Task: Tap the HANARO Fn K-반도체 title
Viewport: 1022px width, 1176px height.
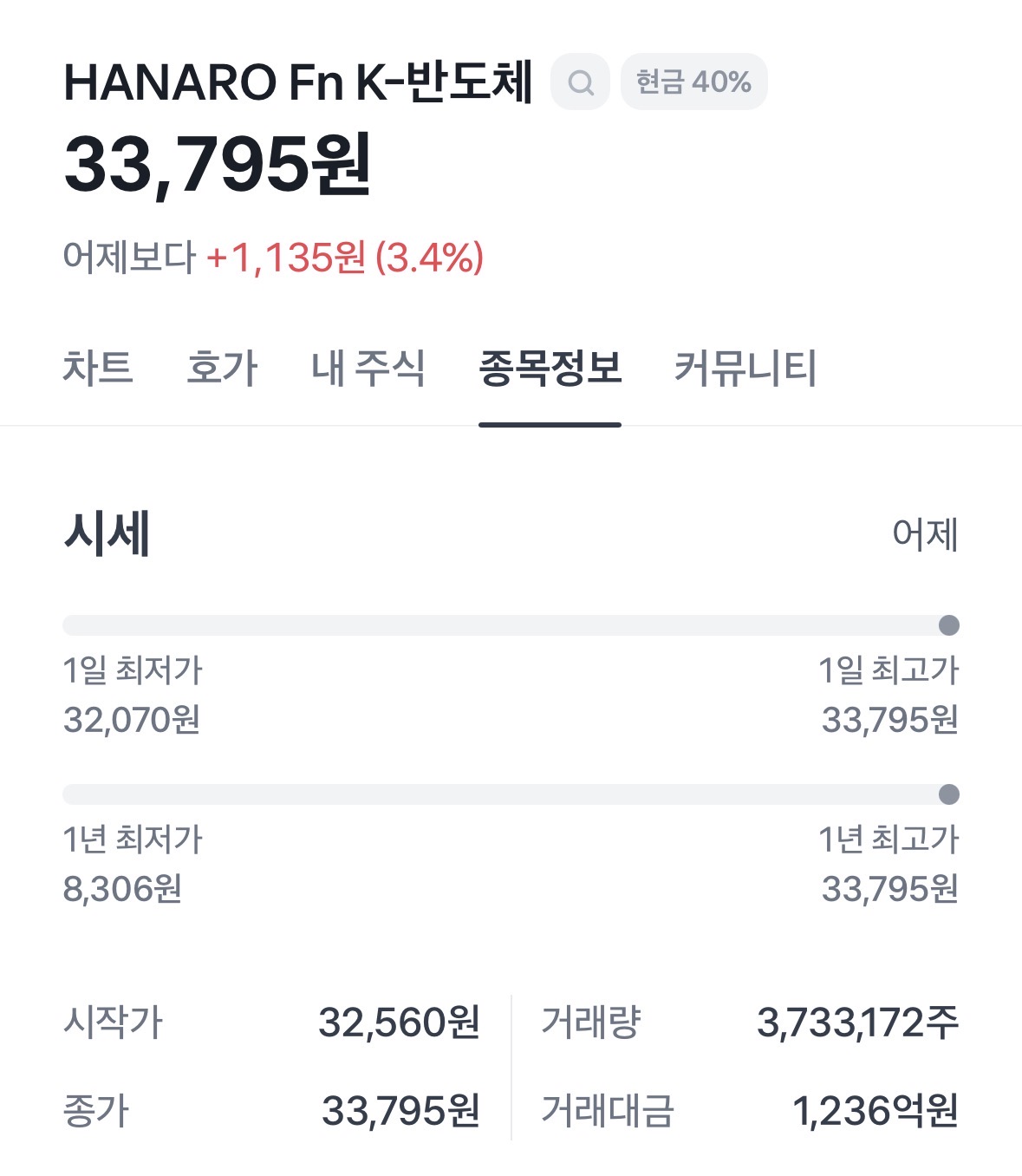Action: click(297, 82)
